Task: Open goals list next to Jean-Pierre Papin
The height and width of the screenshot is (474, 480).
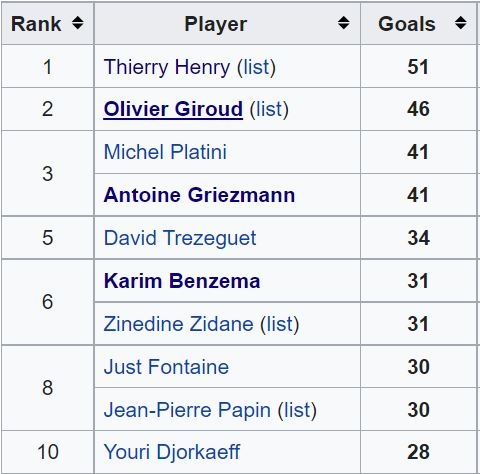Action: click(297, 410)
